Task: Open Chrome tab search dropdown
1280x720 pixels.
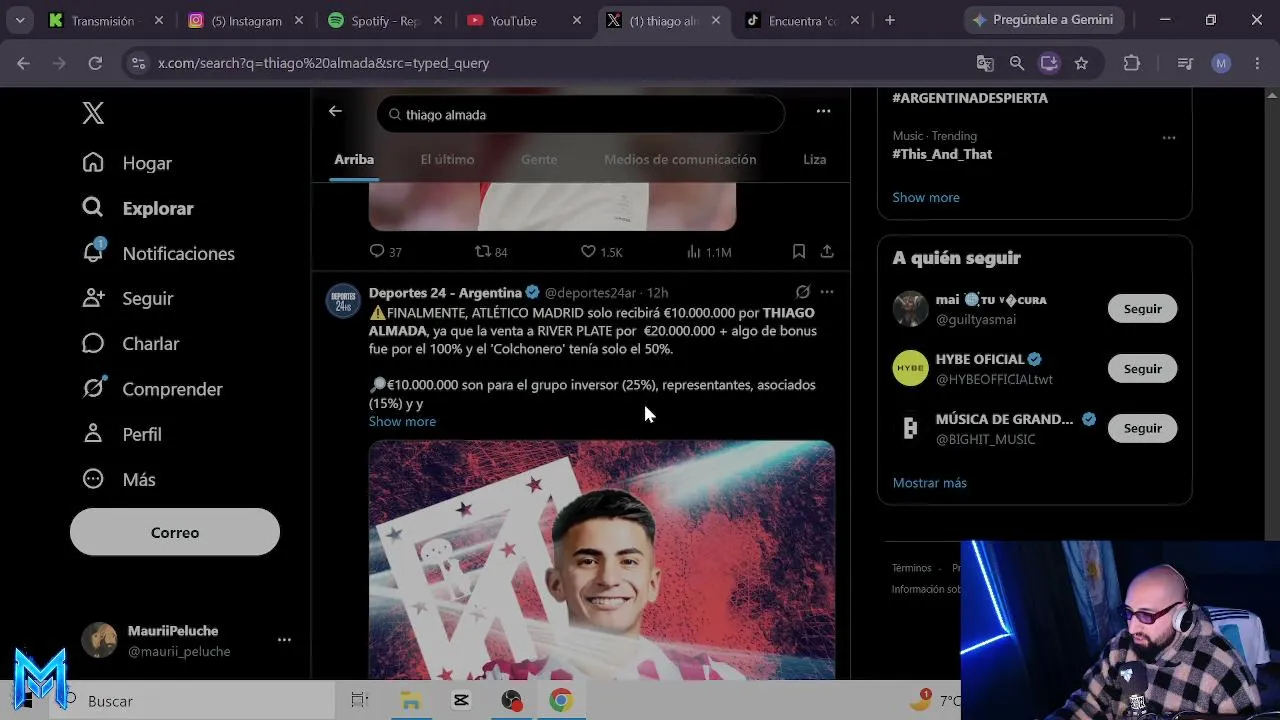Action: click(20, 20)
